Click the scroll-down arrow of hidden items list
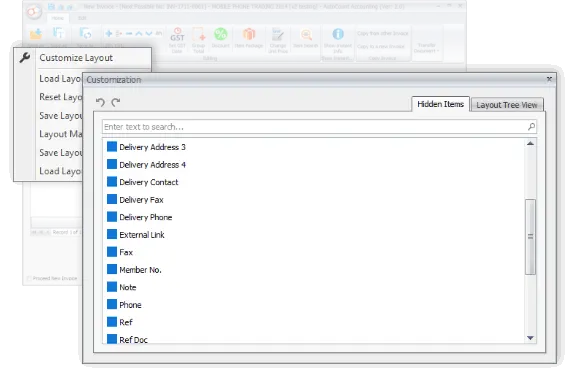 tap(530, 338)
